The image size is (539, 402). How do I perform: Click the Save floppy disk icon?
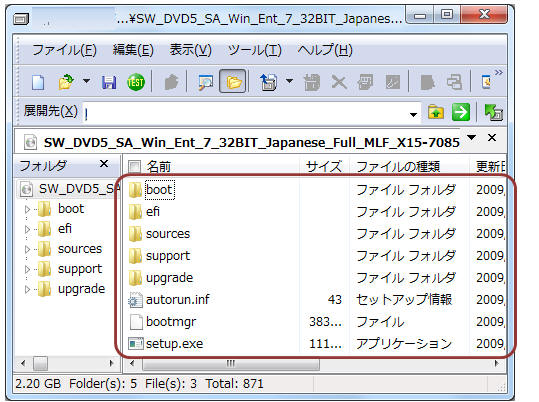(109, 83)
